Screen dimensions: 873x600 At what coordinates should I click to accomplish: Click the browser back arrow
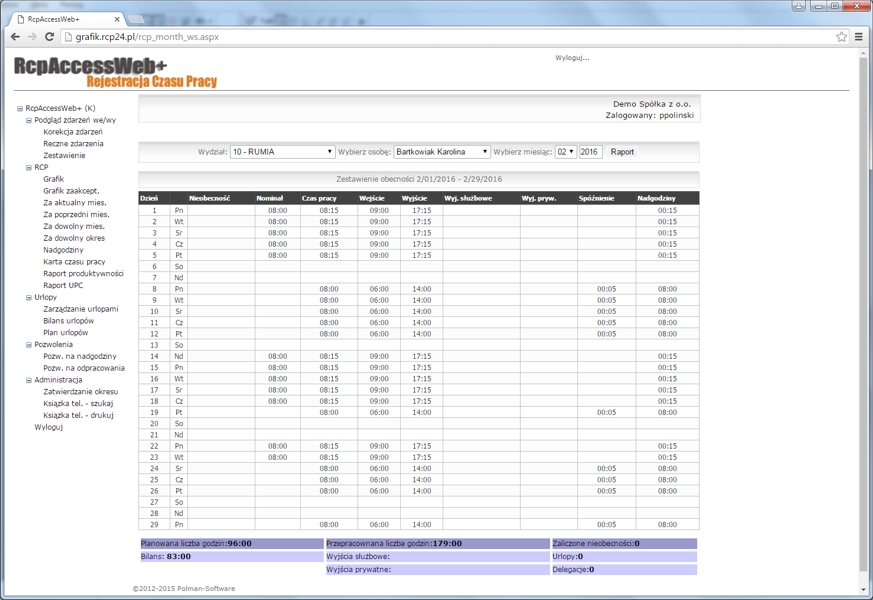[15, 37]
